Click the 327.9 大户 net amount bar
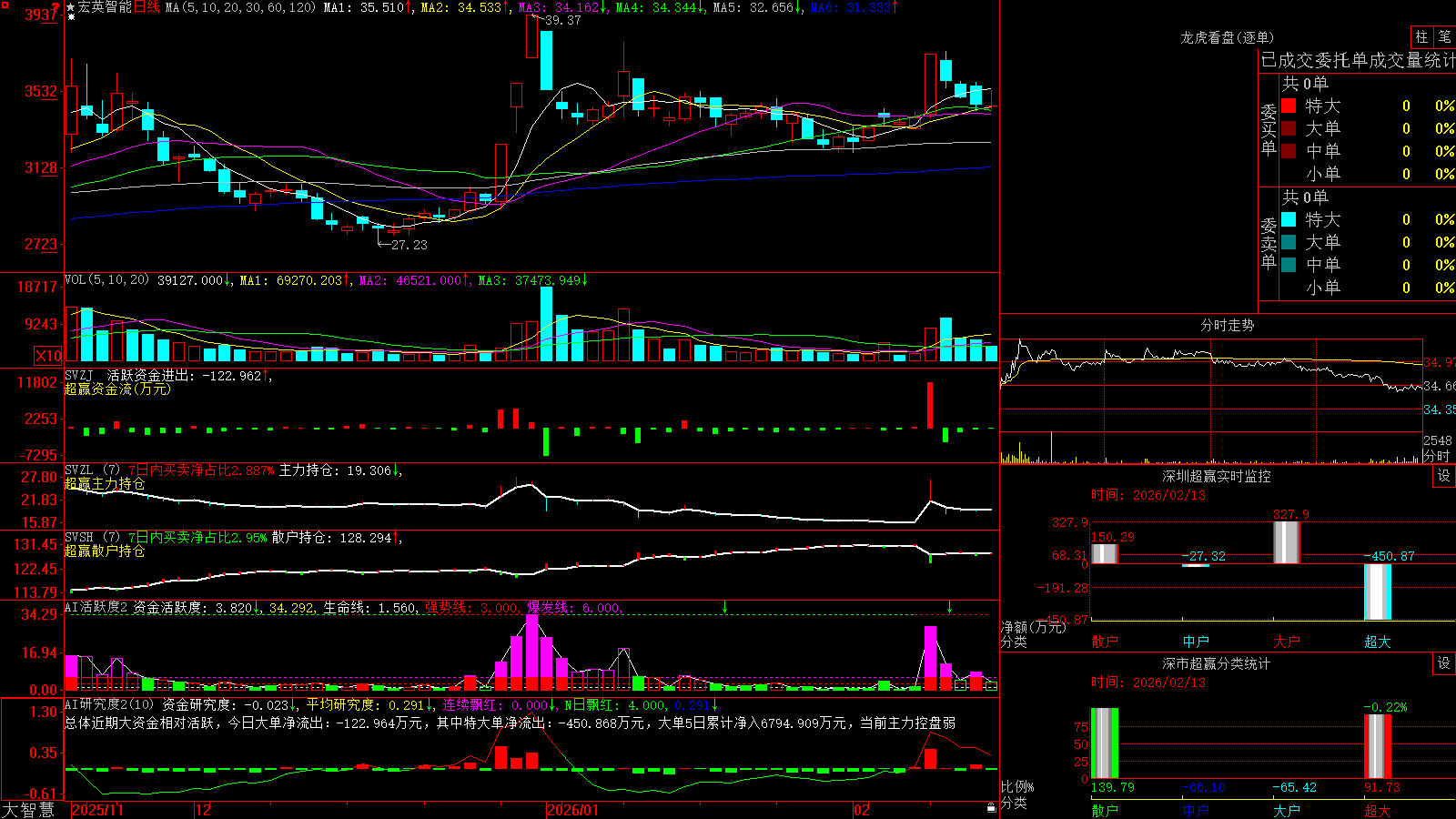The height and width of the screenshot is (819, 1456). pyautogui.click(x=1287, y=542)
